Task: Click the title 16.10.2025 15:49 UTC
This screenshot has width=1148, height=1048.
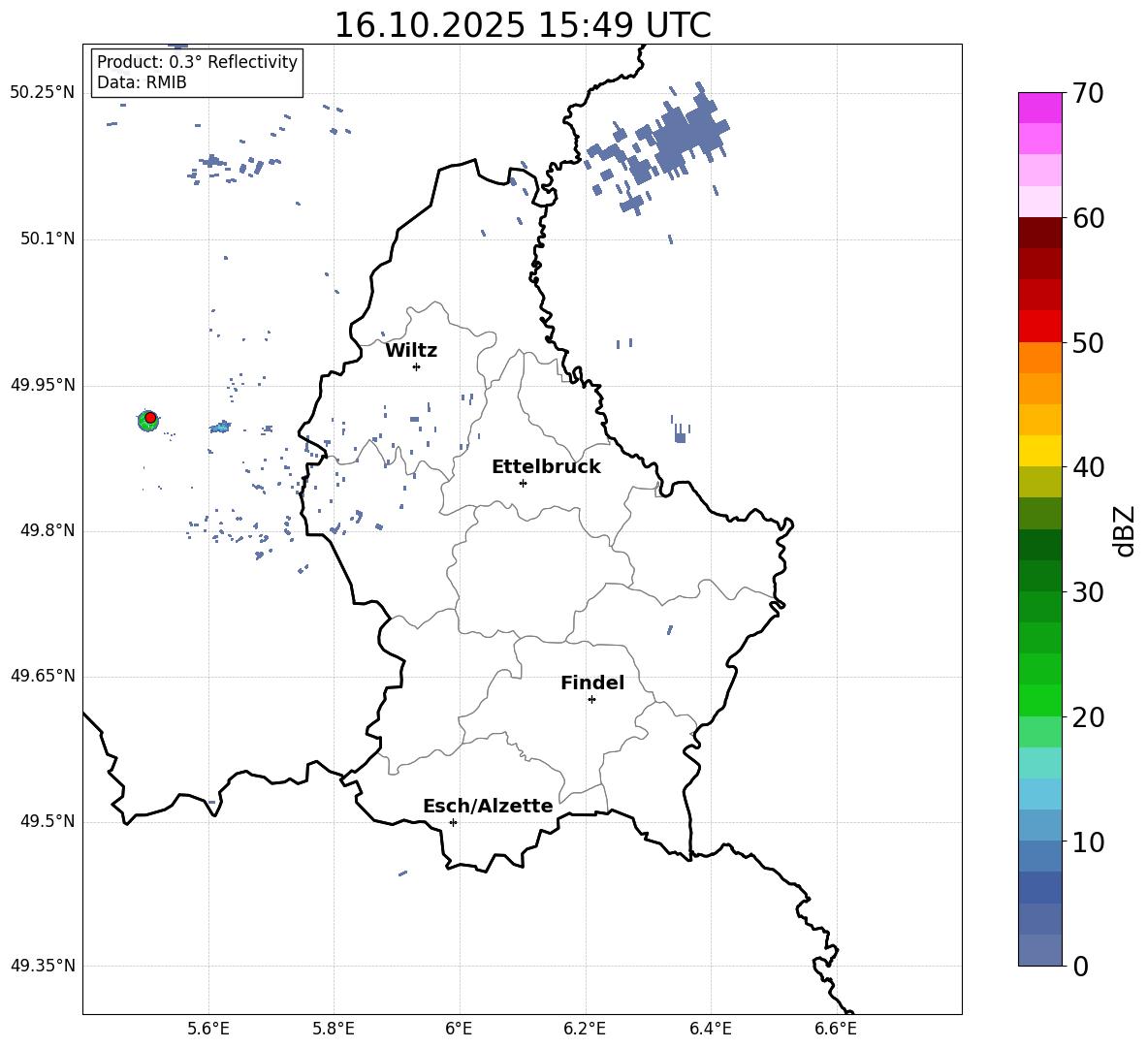Action: pos(522,25)
